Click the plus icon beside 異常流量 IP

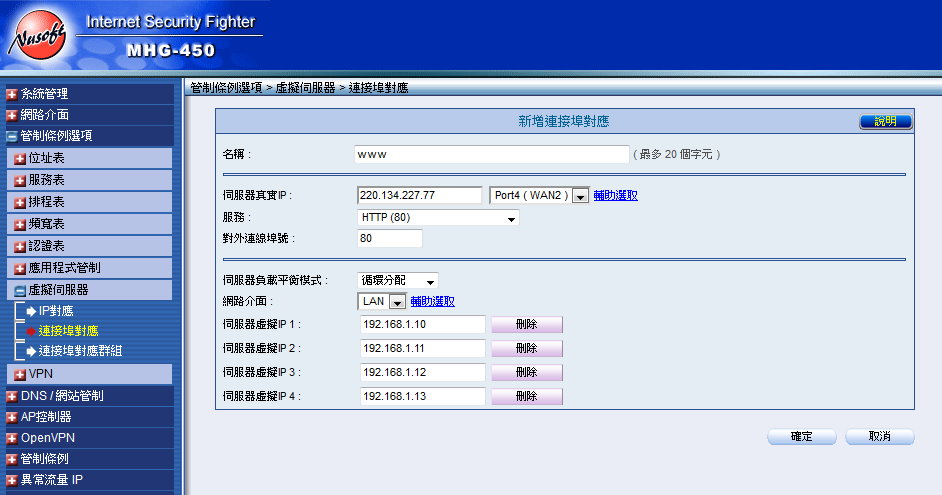[x=12, y=480]
